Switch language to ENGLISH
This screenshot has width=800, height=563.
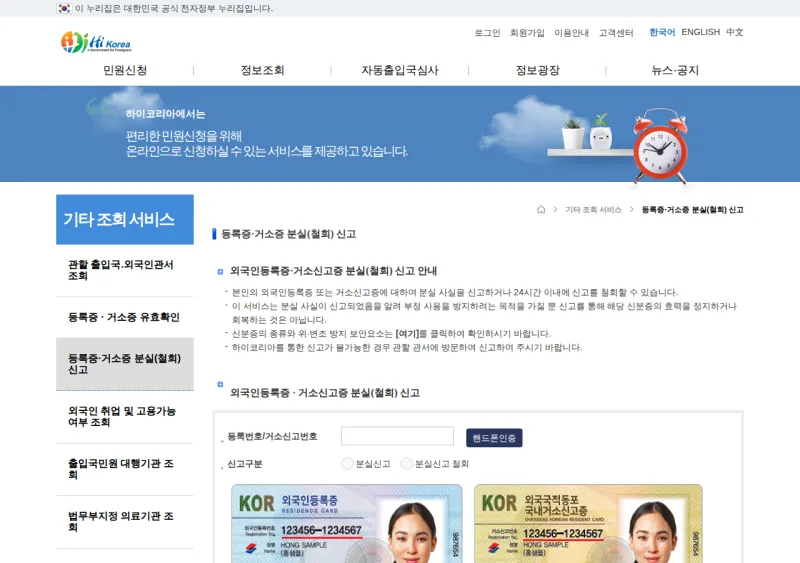click(x=701, y=32)
